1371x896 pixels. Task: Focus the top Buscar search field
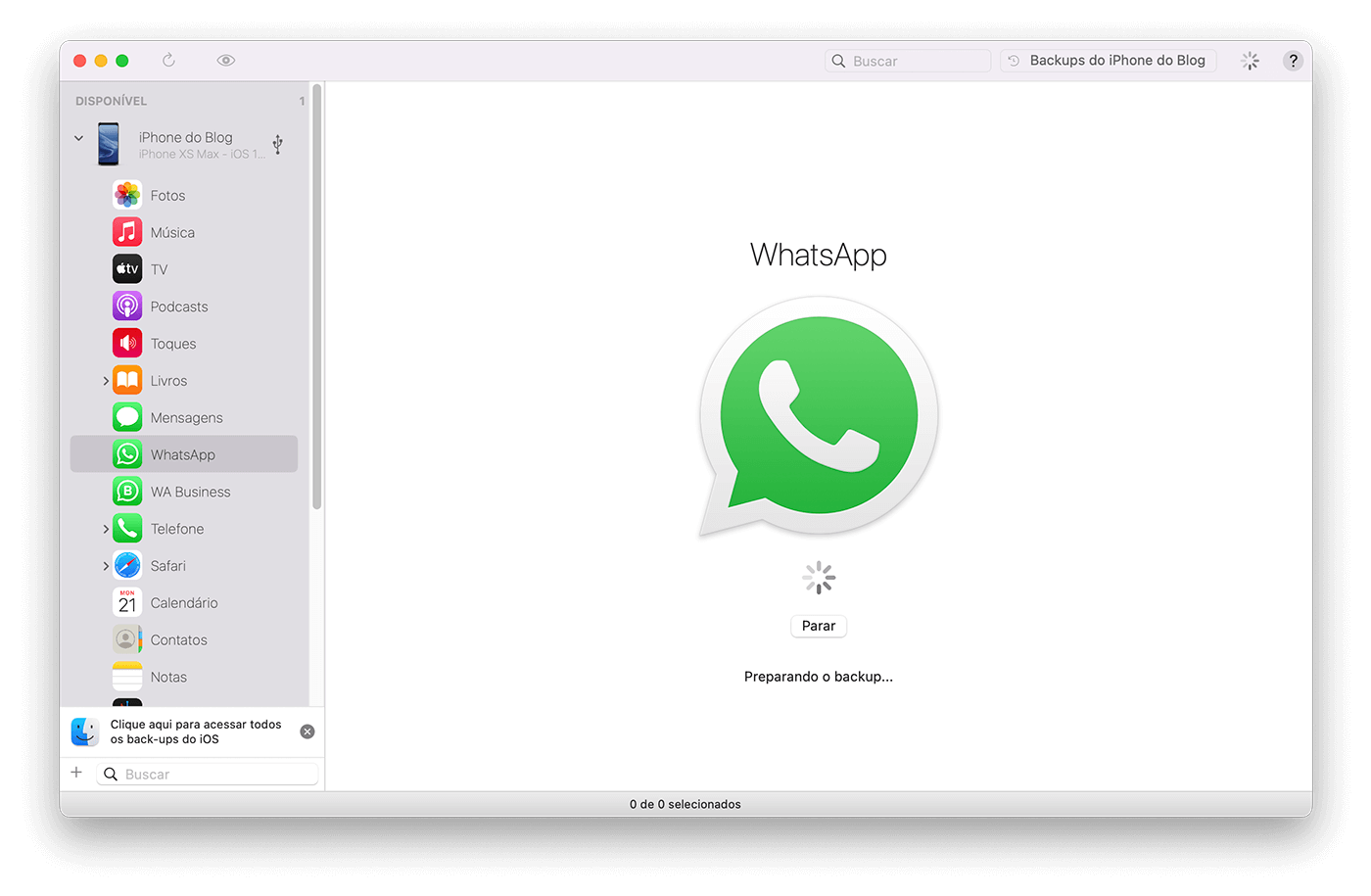coord(908,61)
